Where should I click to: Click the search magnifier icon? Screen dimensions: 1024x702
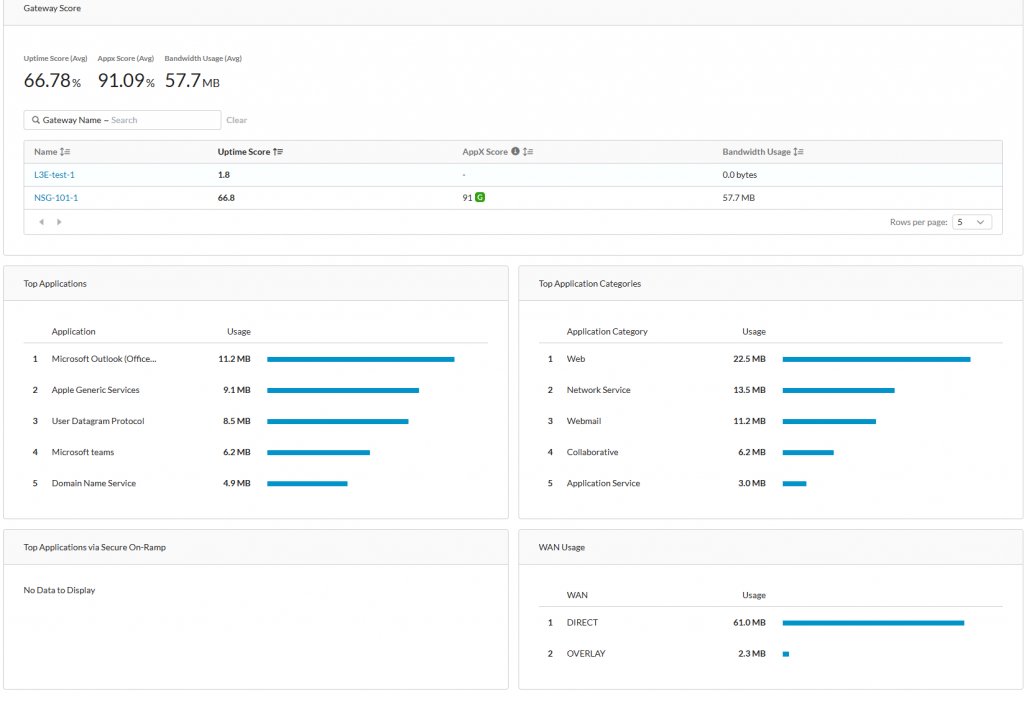pos(36,120)
